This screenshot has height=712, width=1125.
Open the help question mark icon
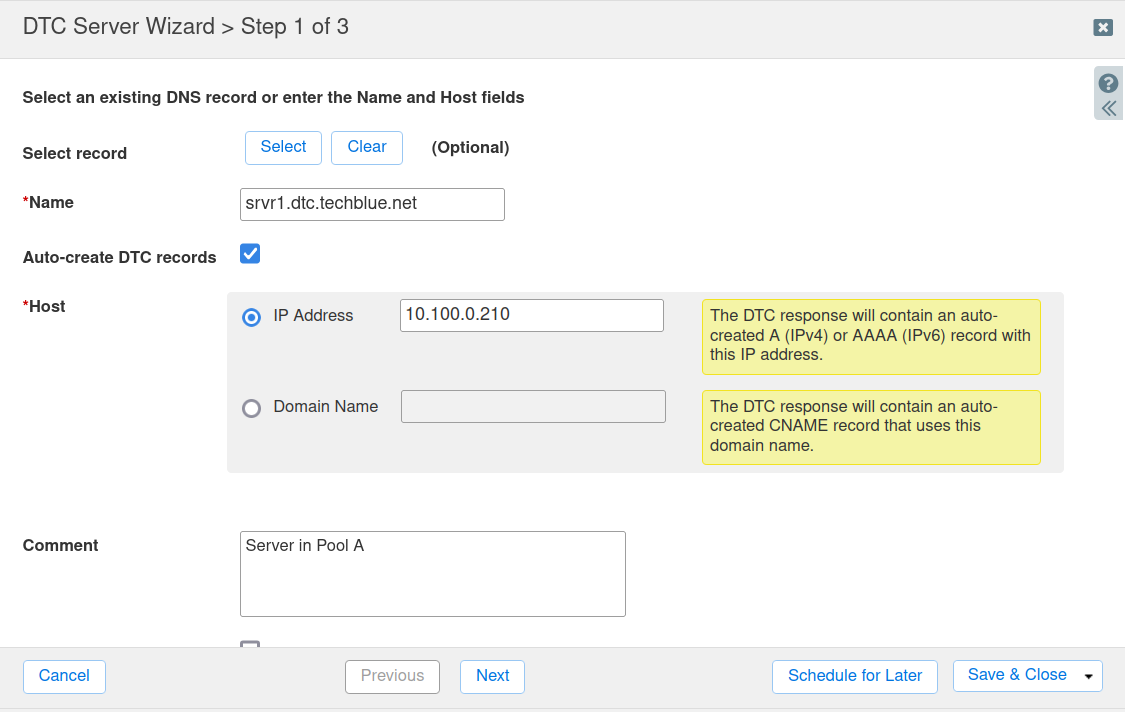pos(1108,83)
